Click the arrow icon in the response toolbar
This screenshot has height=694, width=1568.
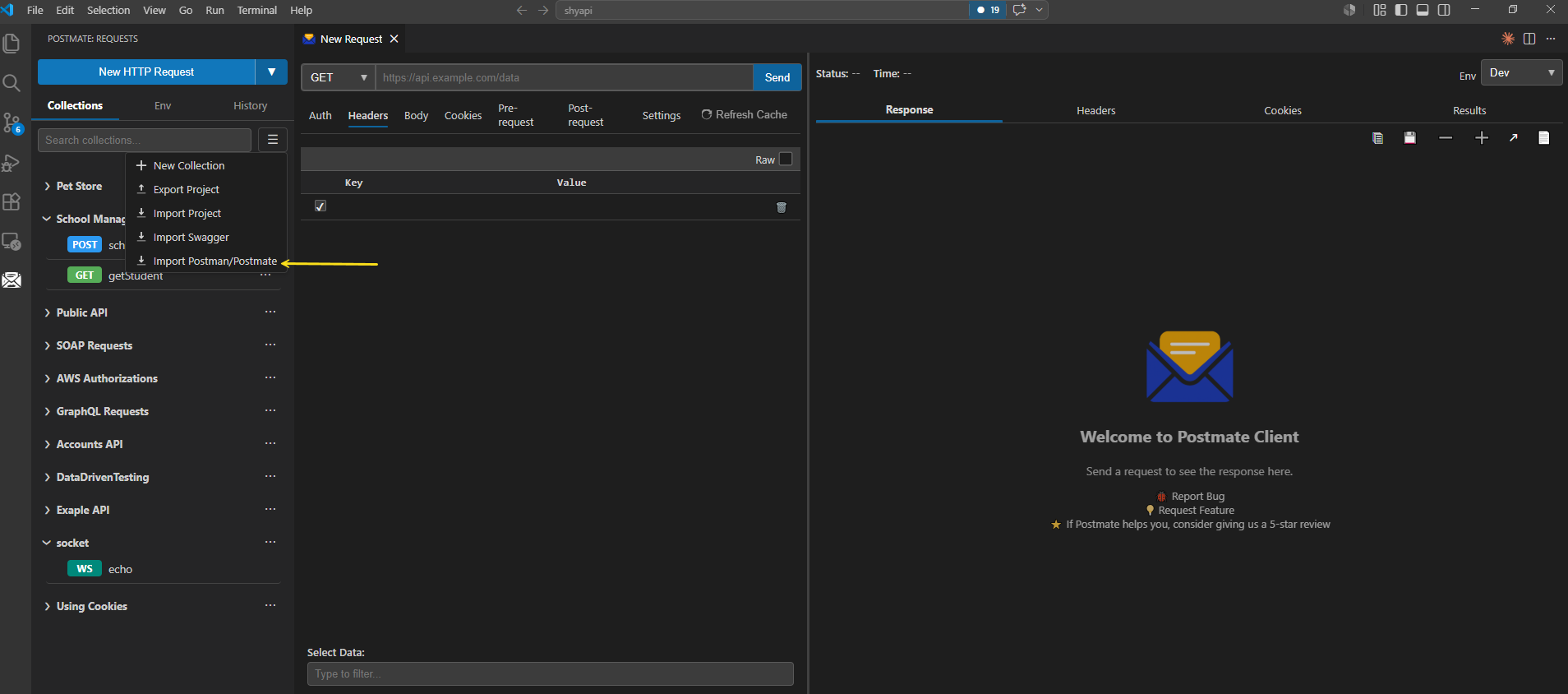(x=1514, y=138)
